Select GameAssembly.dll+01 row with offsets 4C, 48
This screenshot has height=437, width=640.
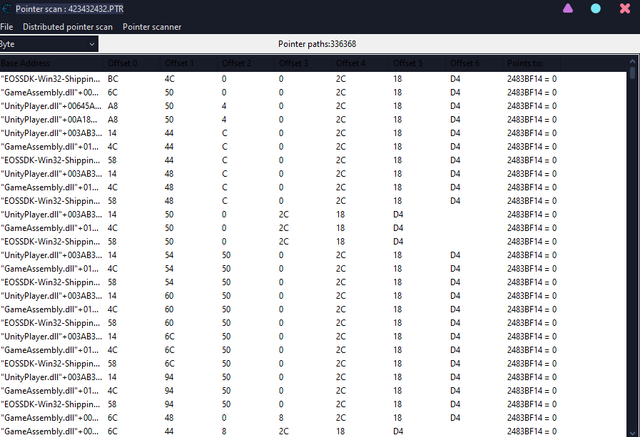(313, 187)
